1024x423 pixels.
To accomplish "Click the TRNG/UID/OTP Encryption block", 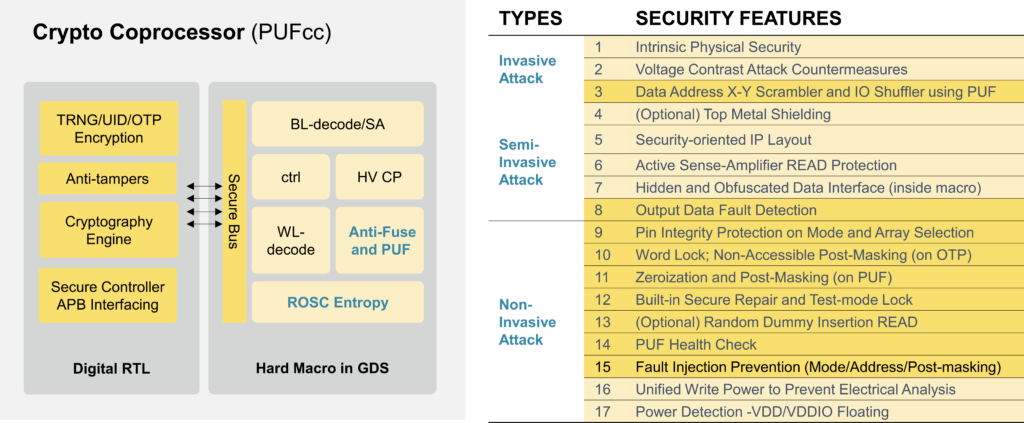I will 108,128.
